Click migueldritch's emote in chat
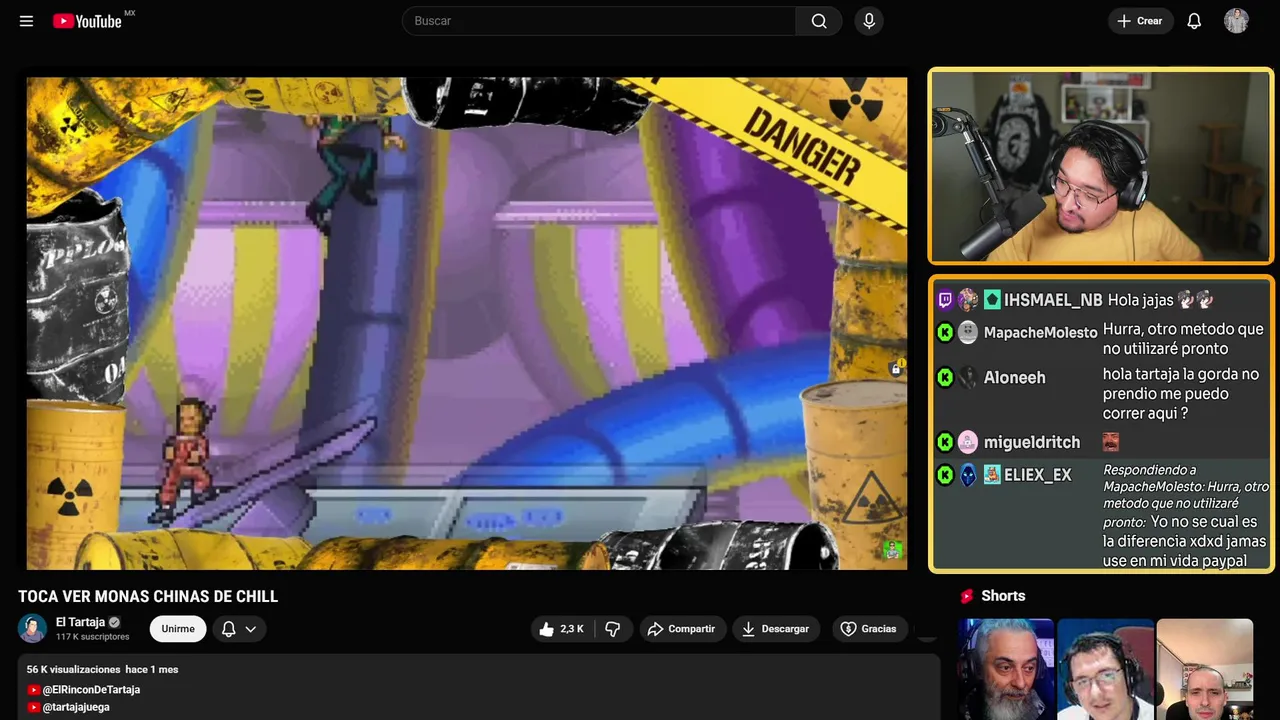The height and width of the screenshot is (720, 1280). (1111, 442)
